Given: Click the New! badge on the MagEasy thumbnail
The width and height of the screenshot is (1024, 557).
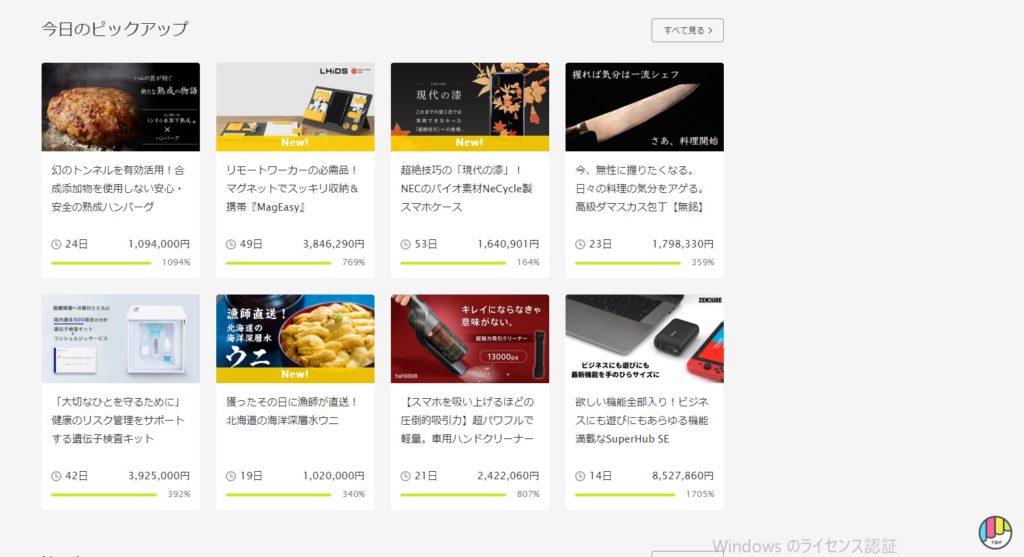Looking at the screenshot, I should (295, 142).
